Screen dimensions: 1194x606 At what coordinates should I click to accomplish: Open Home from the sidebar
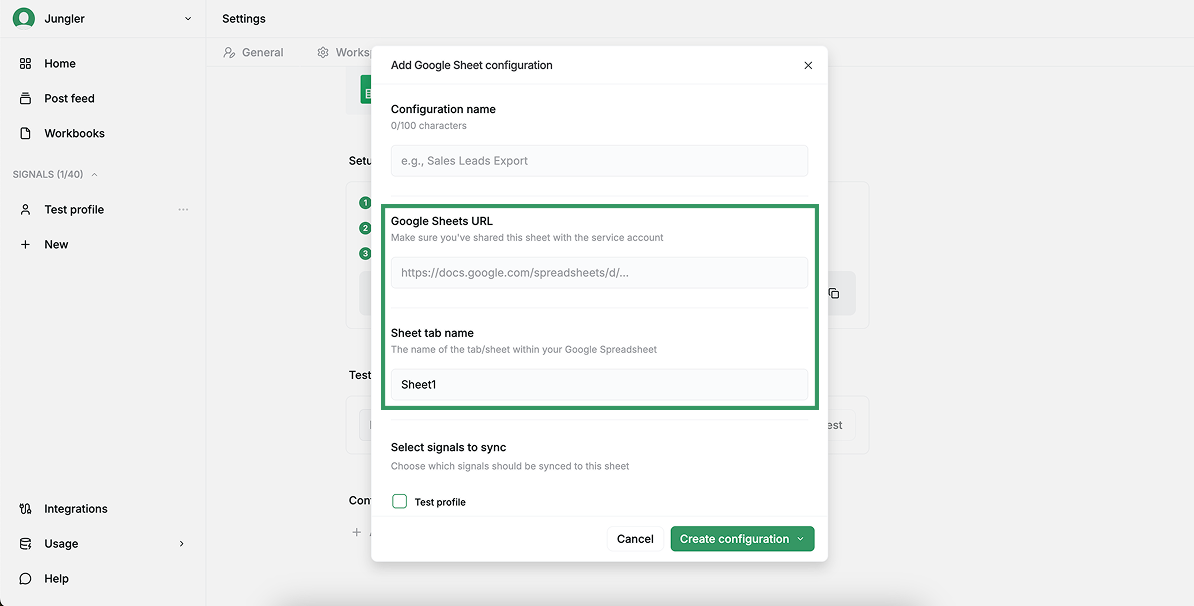click(x=60, y=63)
